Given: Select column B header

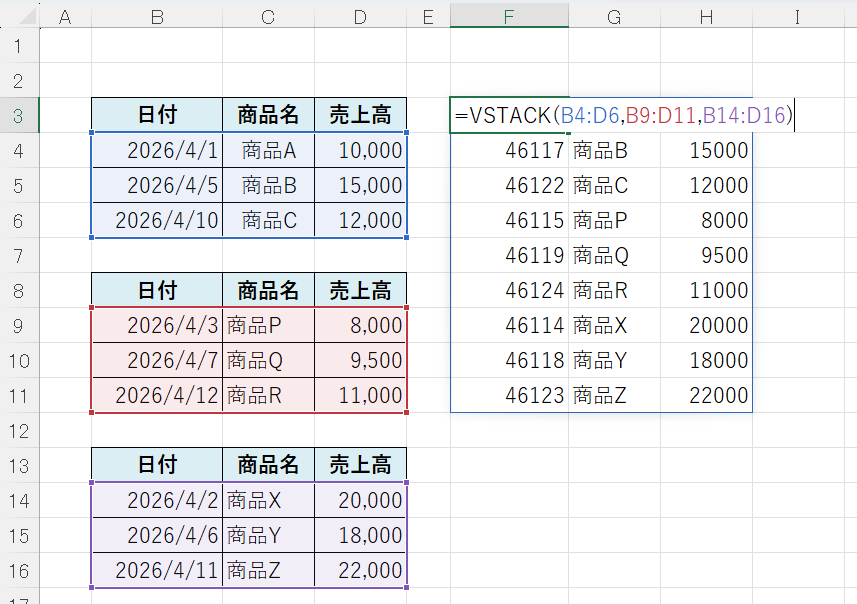Looking at the screenshot, I should 157,16.
